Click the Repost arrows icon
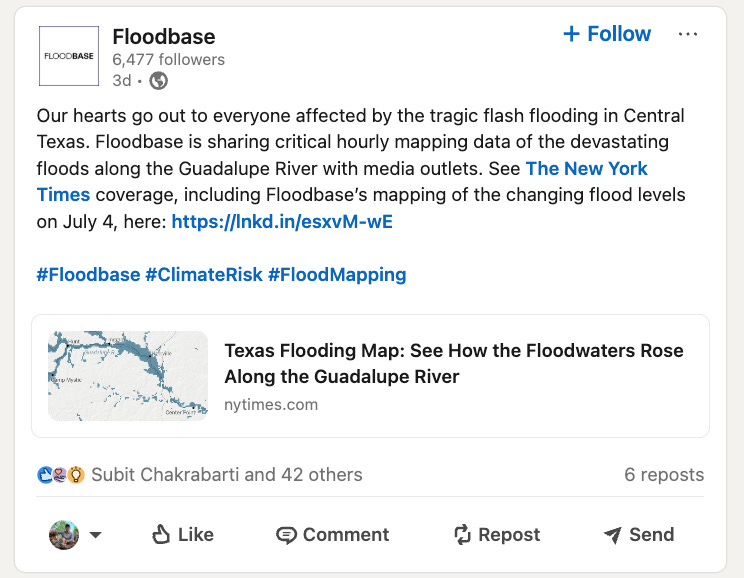The image size is (744, 578). pyautogui.click(x=462, y=535)
